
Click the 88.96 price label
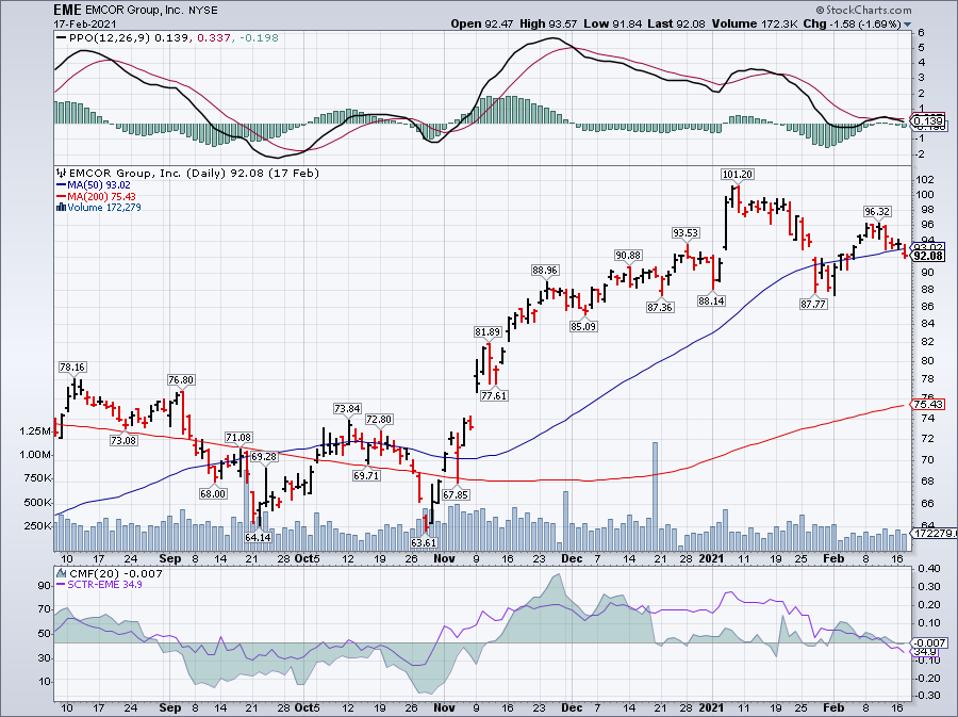(545, 271)
